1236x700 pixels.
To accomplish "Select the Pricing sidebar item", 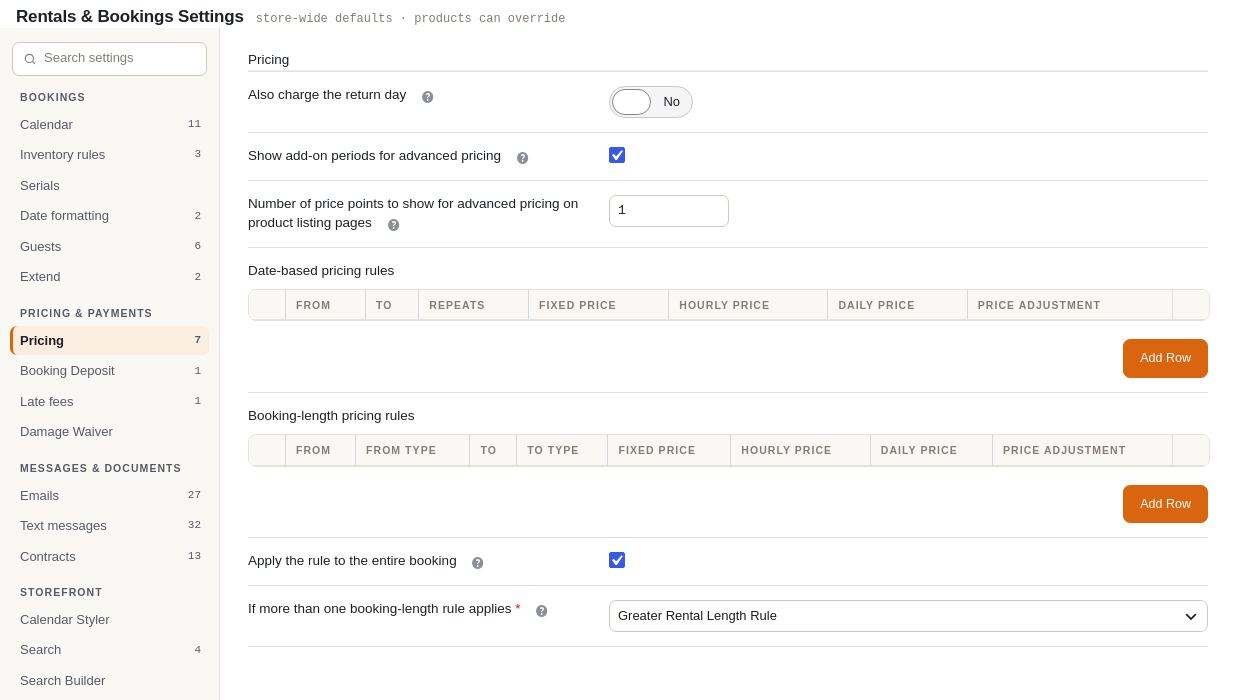I will (110, 341).
